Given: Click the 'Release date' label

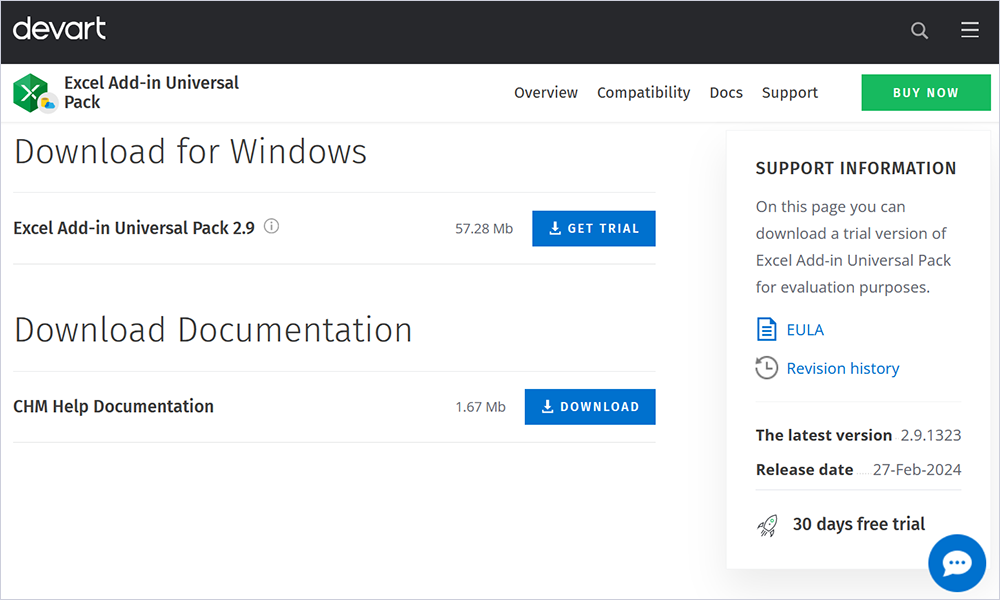Looking at the screenshot, I should click(x=804, y=470).
